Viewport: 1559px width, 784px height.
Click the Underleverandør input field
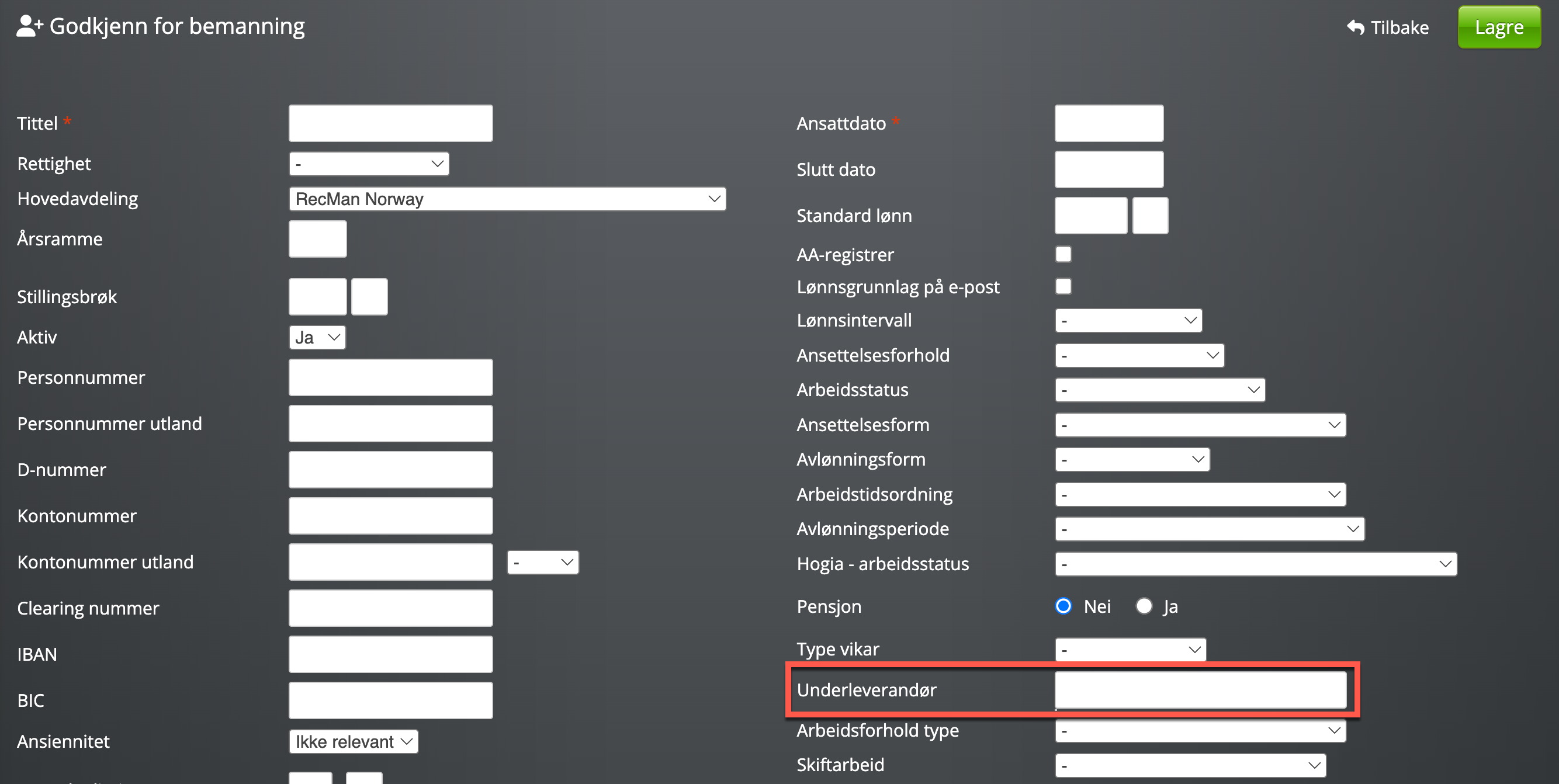[x=1200, y=690]
